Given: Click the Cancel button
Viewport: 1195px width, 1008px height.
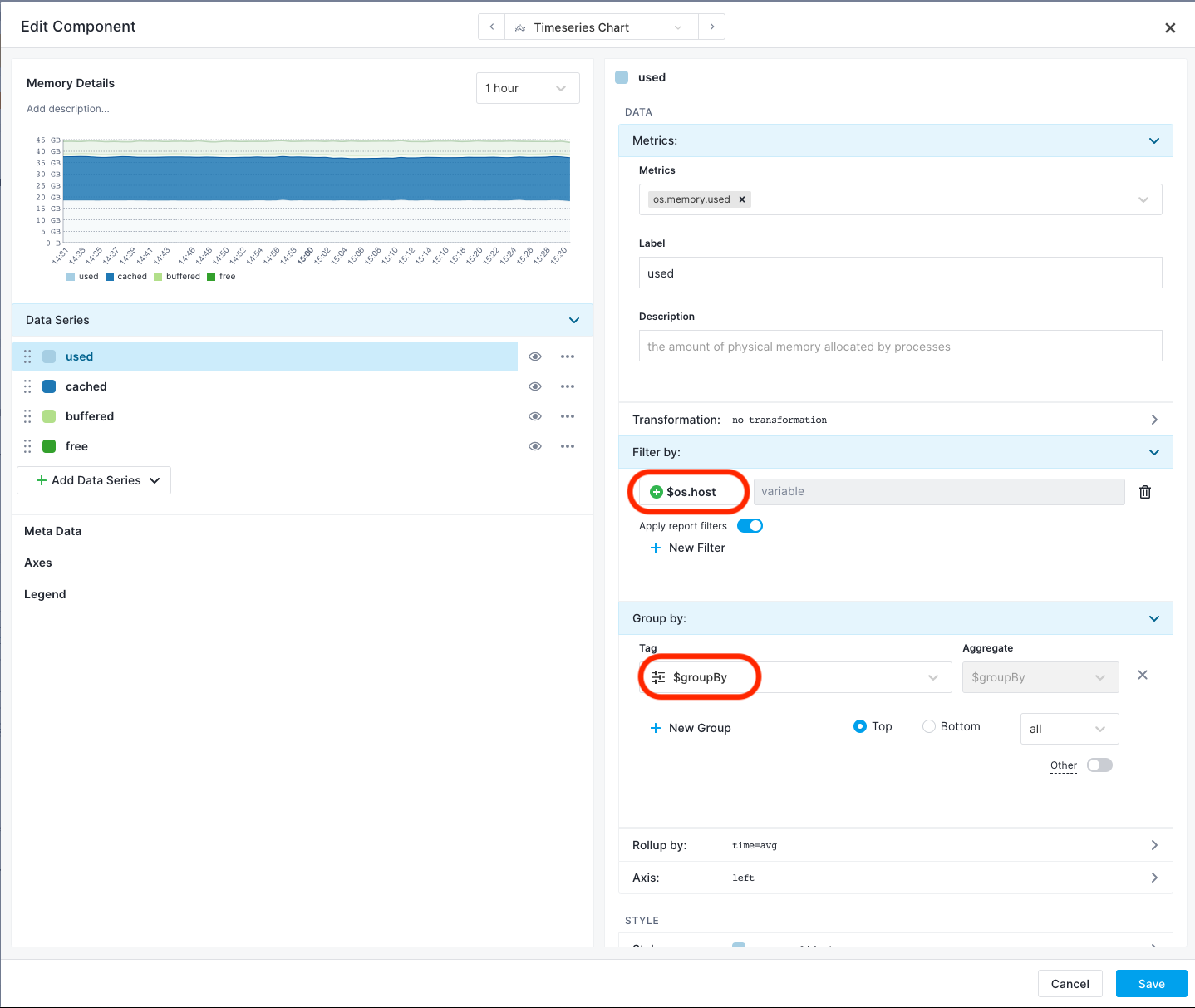Looking at the screenshot, I should [1070, 984].
